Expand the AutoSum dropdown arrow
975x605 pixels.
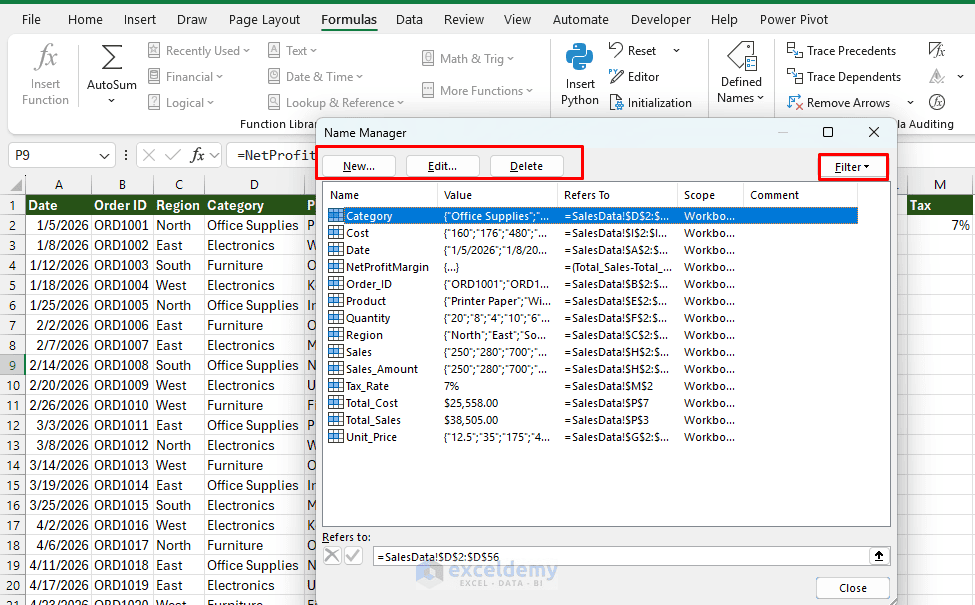click(111, 101)
